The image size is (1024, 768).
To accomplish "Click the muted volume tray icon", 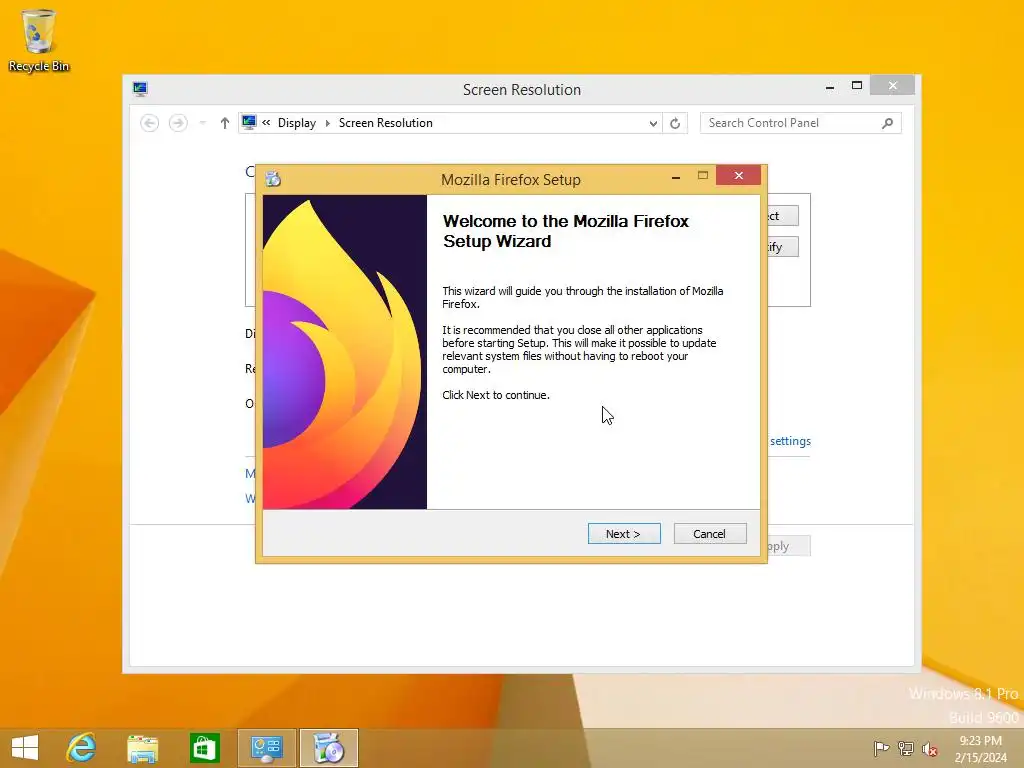I will click(929, 749).
